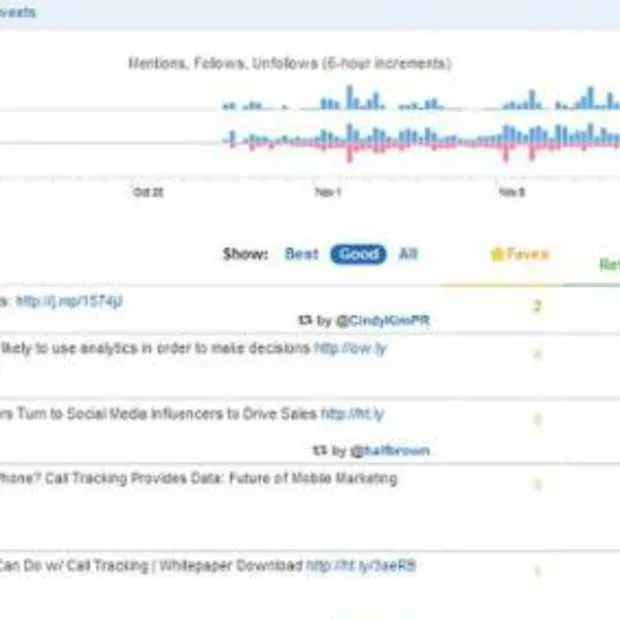
Task: Show only Best tweets
Action: tap(301, 254)
